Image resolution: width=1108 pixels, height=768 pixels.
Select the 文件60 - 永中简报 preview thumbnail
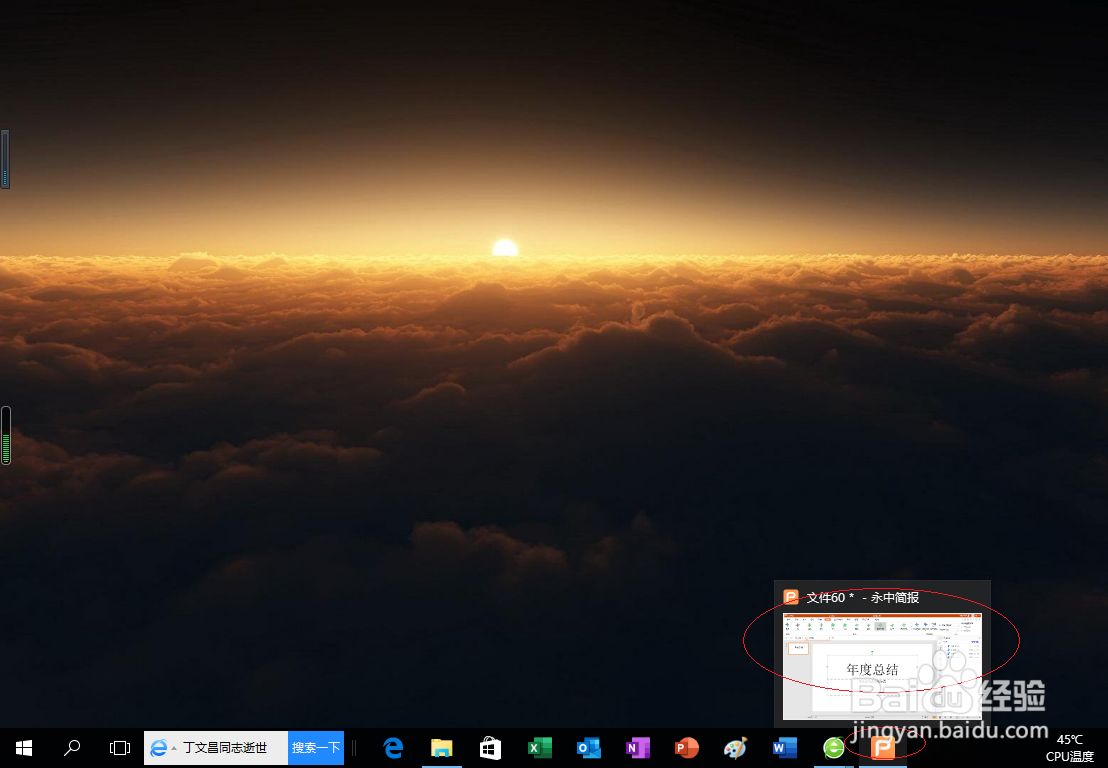click(x=882, y=666)
